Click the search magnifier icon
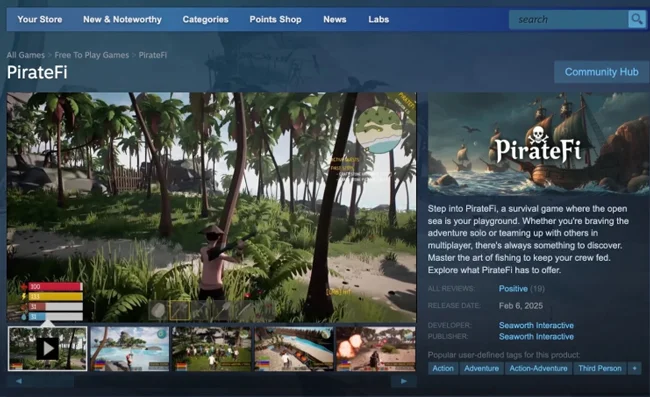 (636, 19)
